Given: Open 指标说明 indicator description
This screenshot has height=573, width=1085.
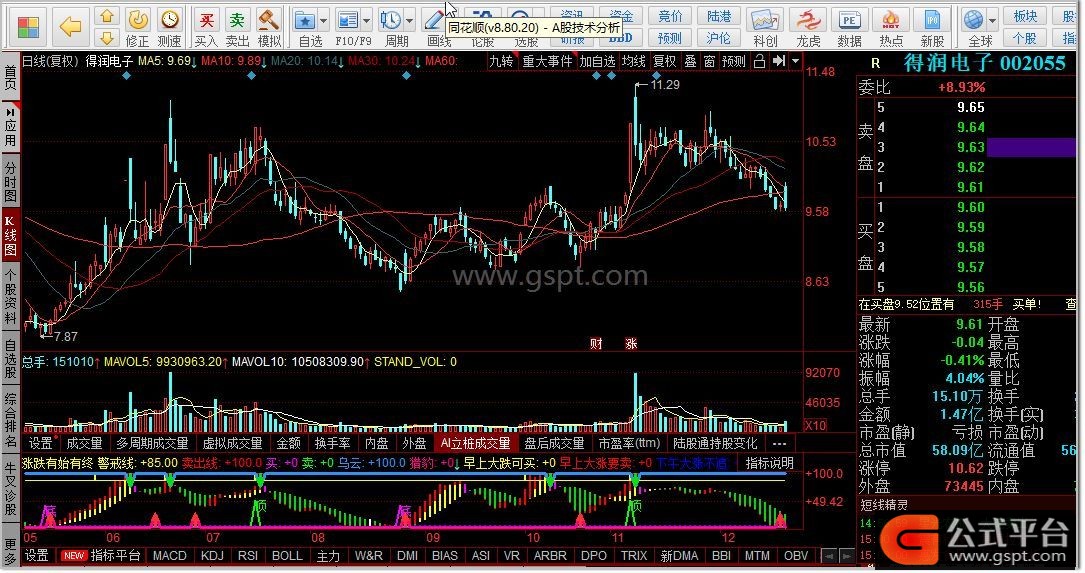Looking at the screenshot, I should (x=769, y=463).
